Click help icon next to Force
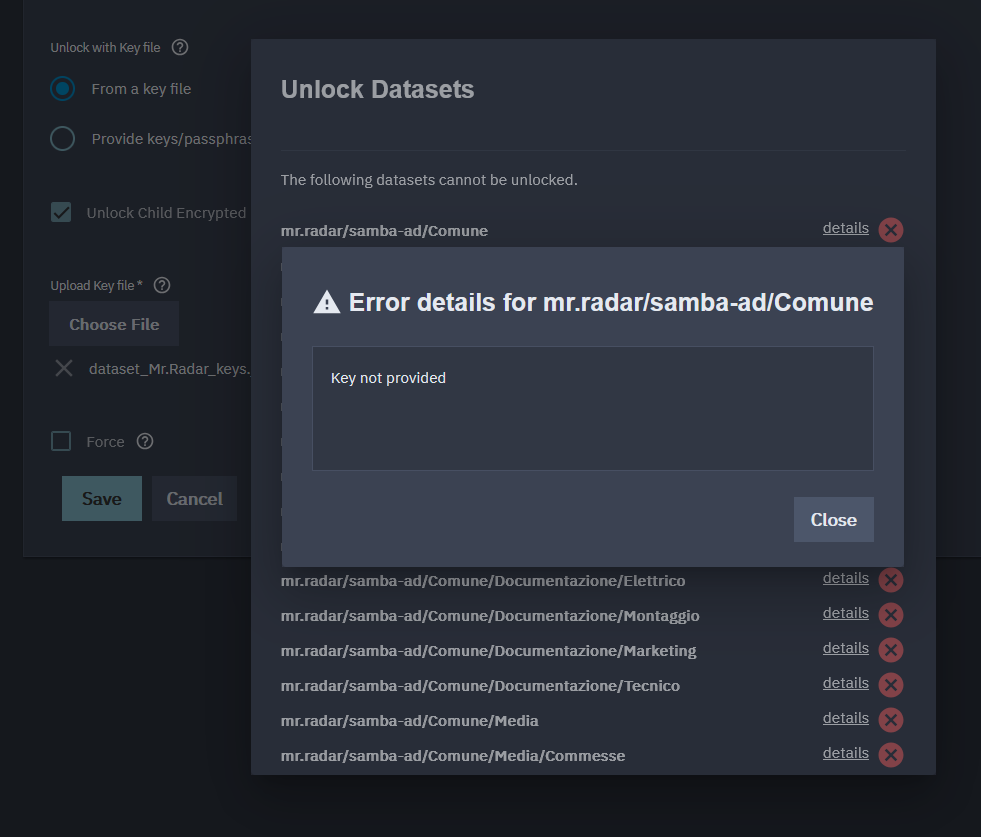 click(145, 441)
